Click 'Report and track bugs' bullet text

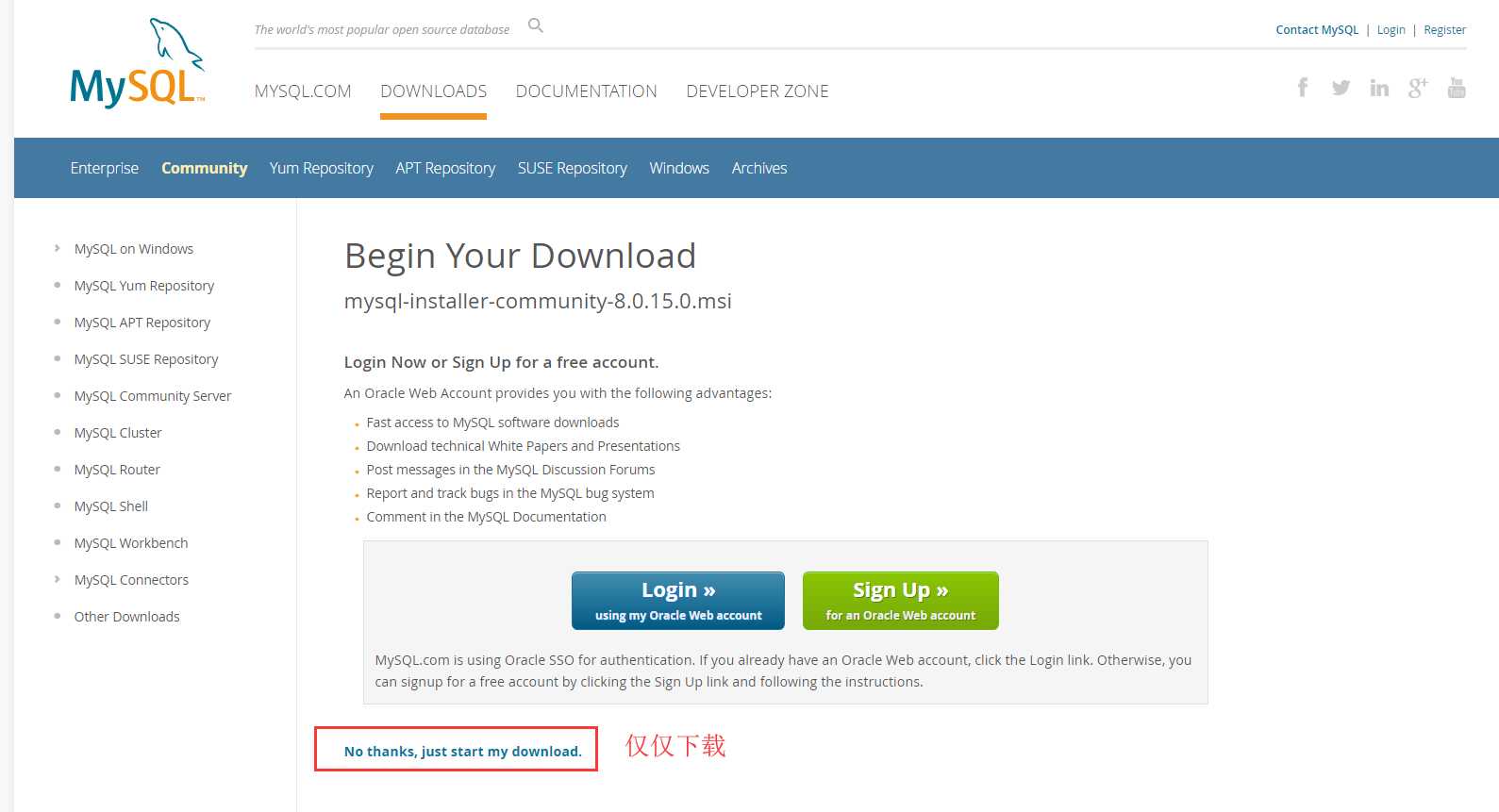510,493
